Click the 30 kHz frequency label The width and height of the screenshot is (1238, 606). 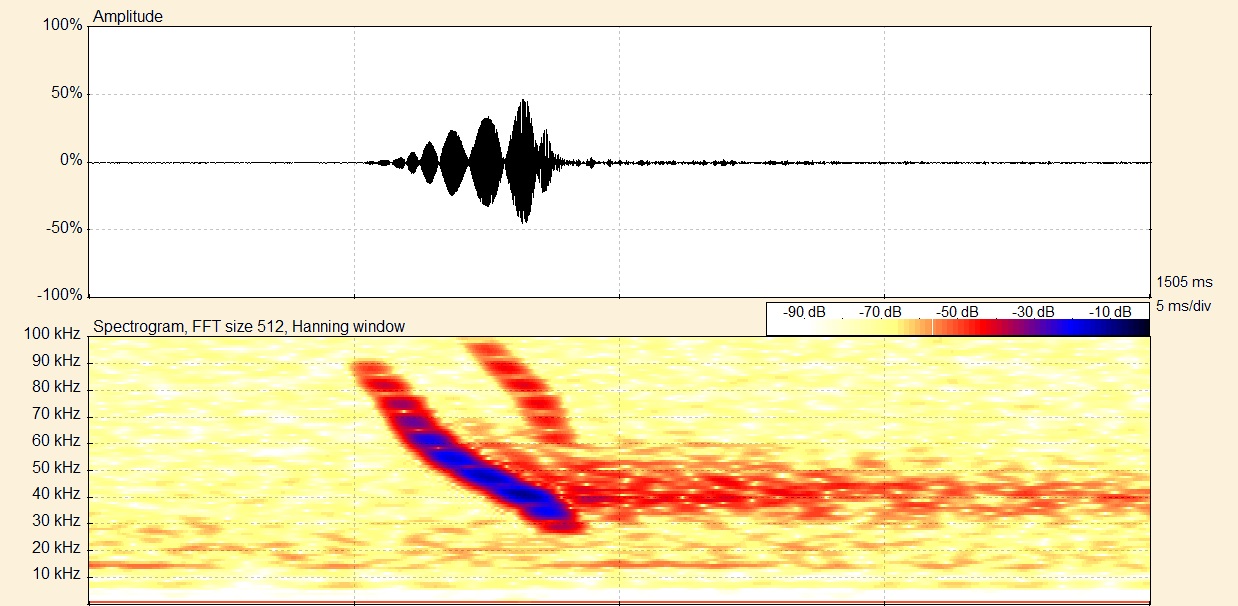(56, 521)
